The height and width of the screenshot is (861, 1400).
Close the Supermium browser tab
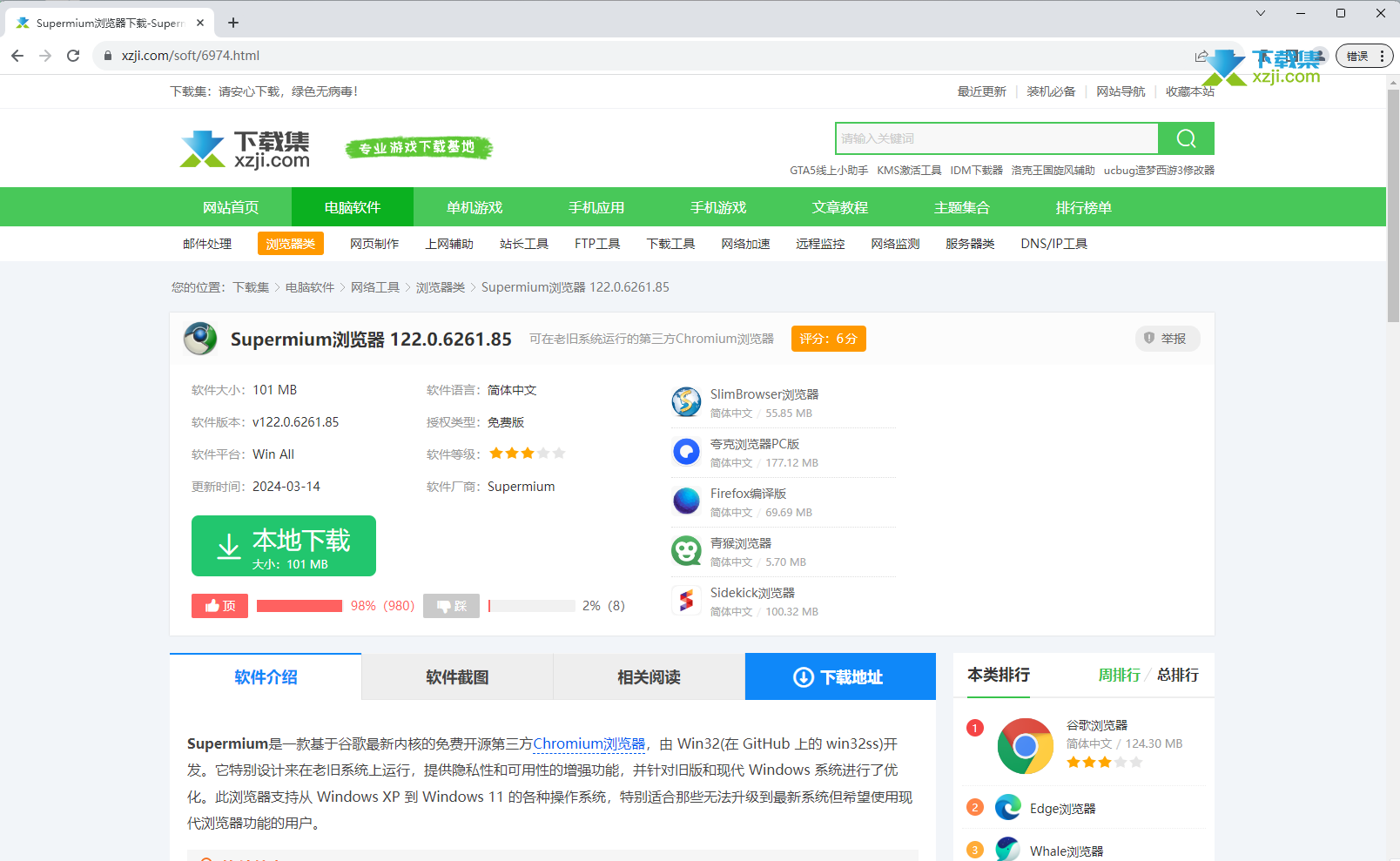200,23
